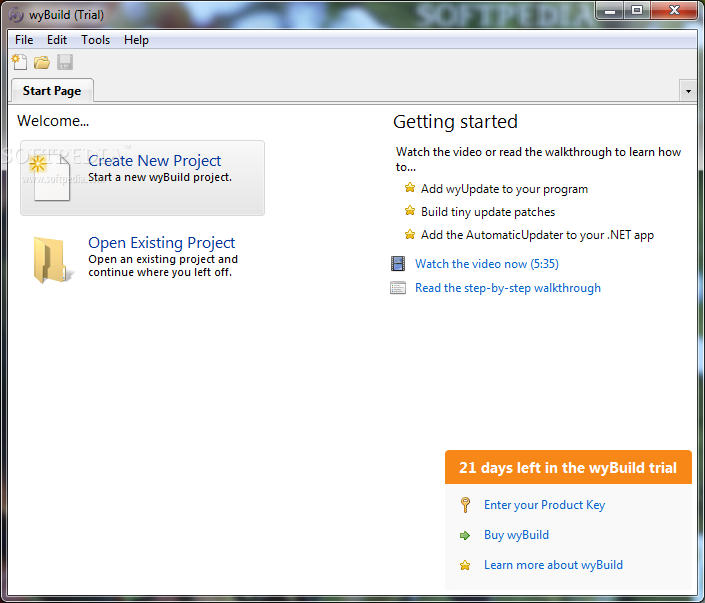Click the film strip icon next to Watch the video
Viewport: 705px width, 603px height.
pos(398,264)
